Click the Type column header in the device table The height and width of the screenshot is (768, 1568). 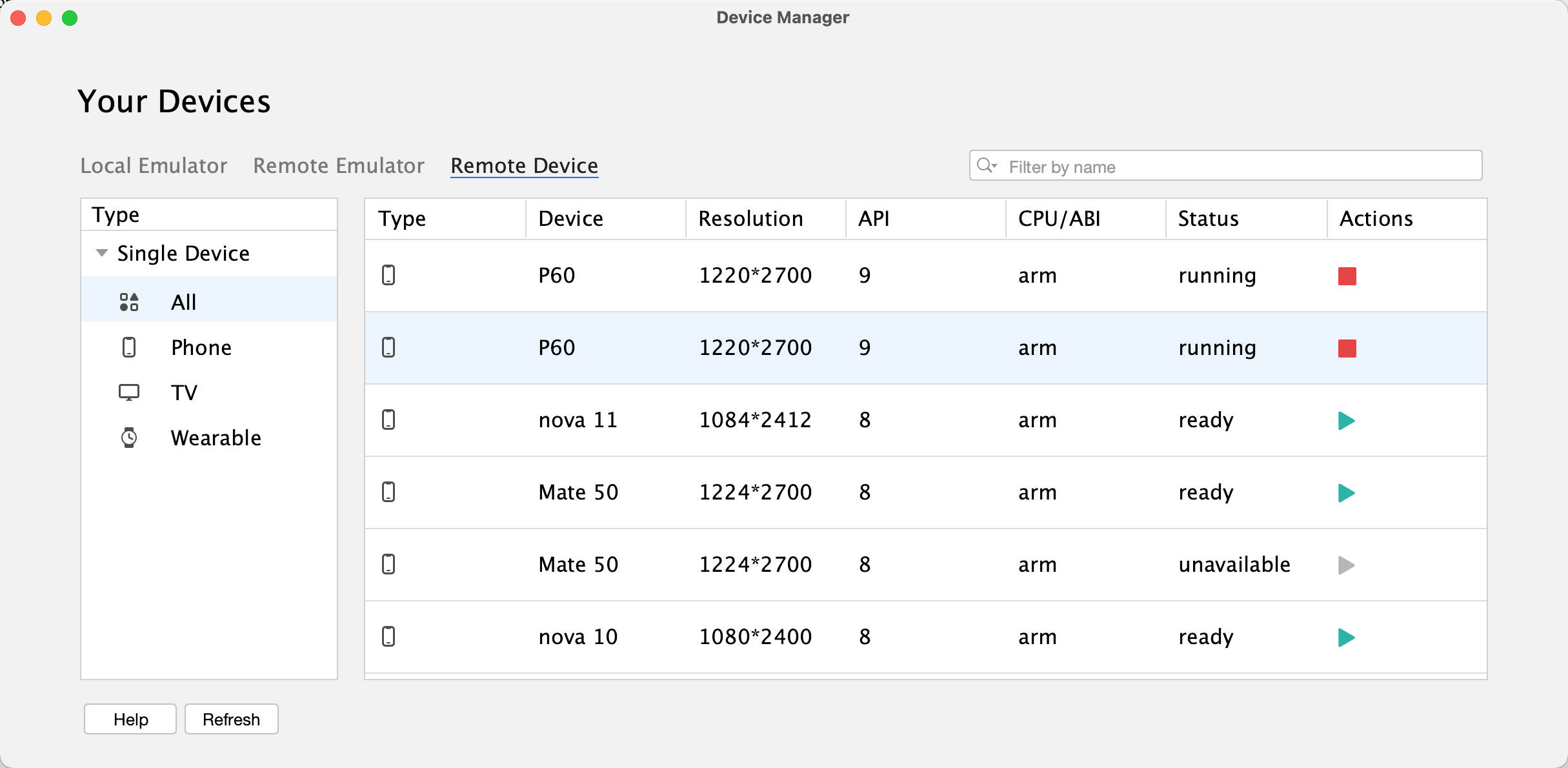pos(445,219)
